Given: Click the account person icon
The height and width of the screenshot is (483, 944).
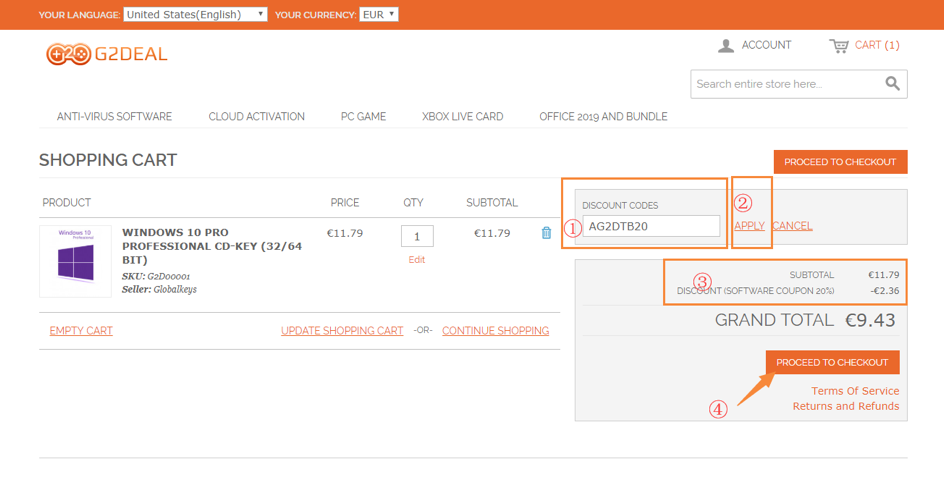Looking at the screenshot, I should [726, 46].
